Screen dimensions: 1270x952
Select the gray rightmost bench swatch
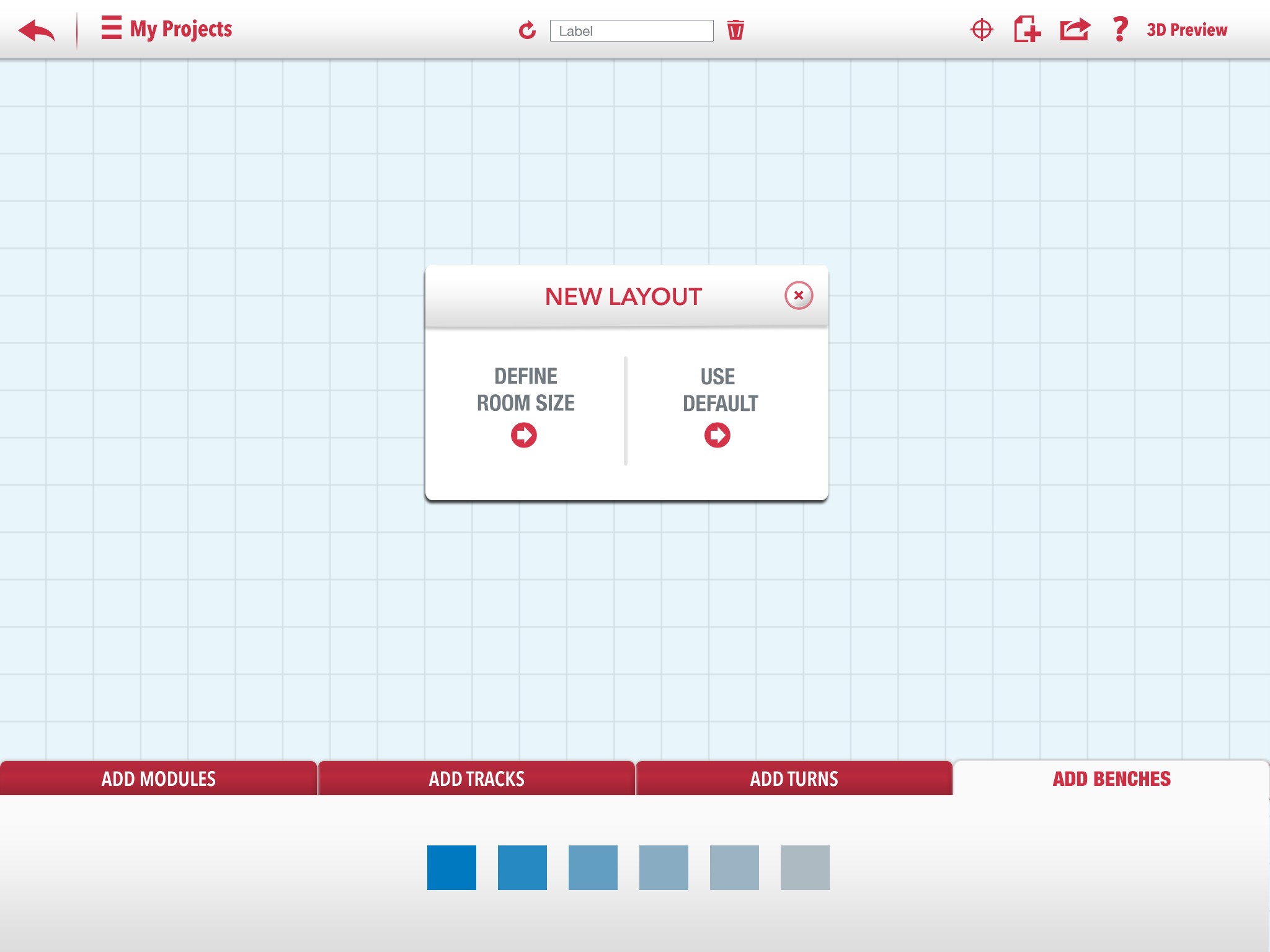tap(805, 868)
